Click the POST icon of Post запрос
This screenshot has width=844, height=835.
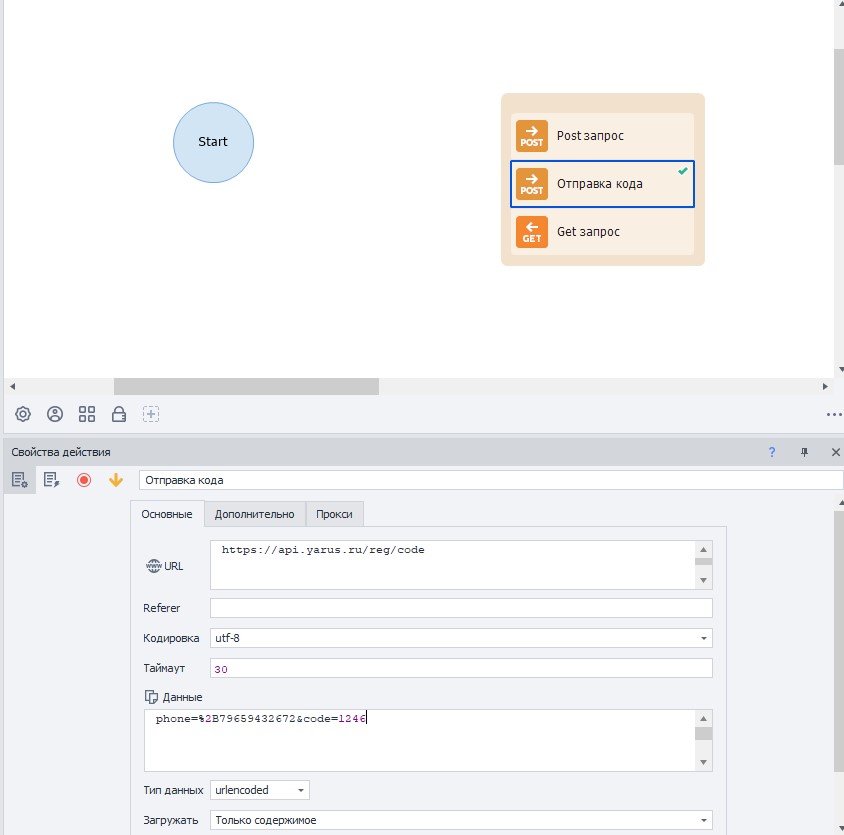pyautogui.click(x=532, y=136)
